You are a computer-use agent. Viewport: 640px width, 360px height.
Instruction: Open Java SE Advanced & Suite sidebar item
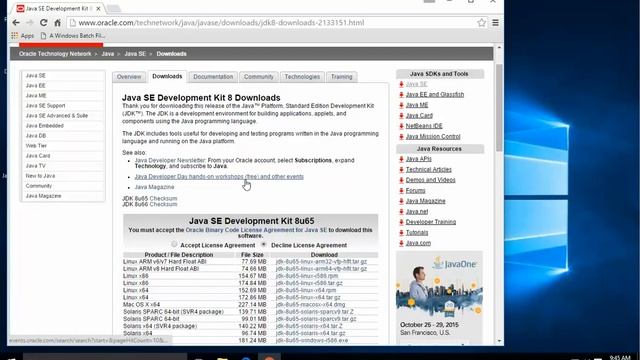[57, 116]
